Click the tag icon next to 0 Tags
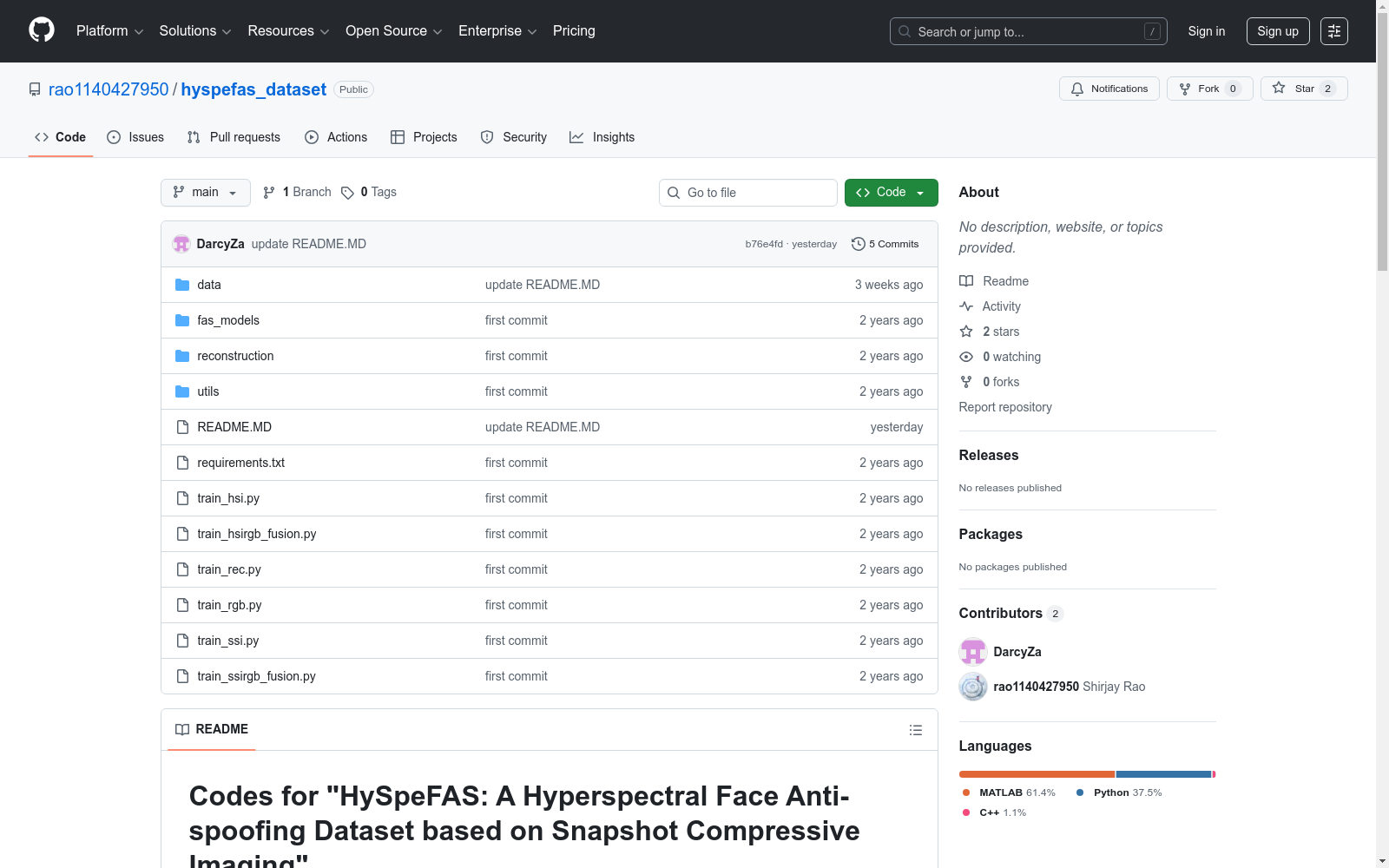1389x868 pixels. tap(347, 193)
